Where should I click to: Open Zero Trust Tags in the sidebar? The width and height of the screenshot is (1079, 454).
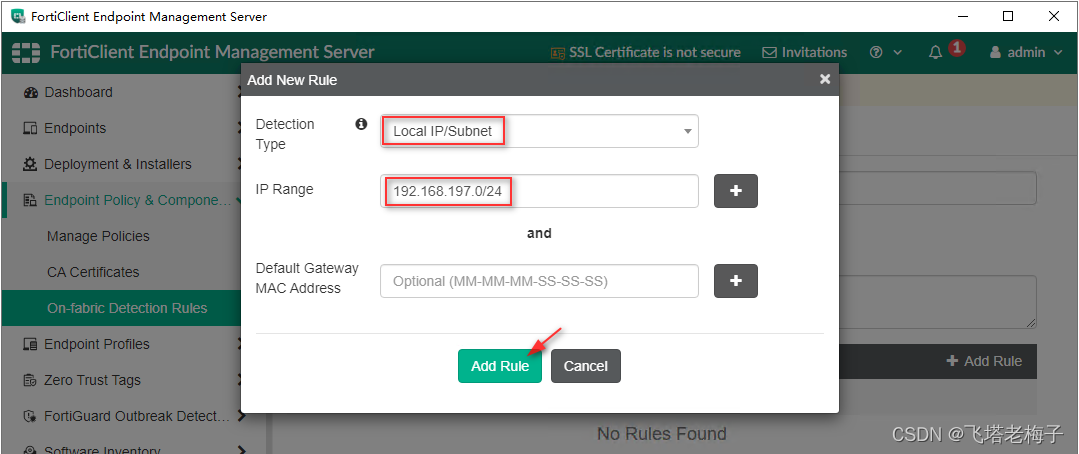(x=92, y=380)
